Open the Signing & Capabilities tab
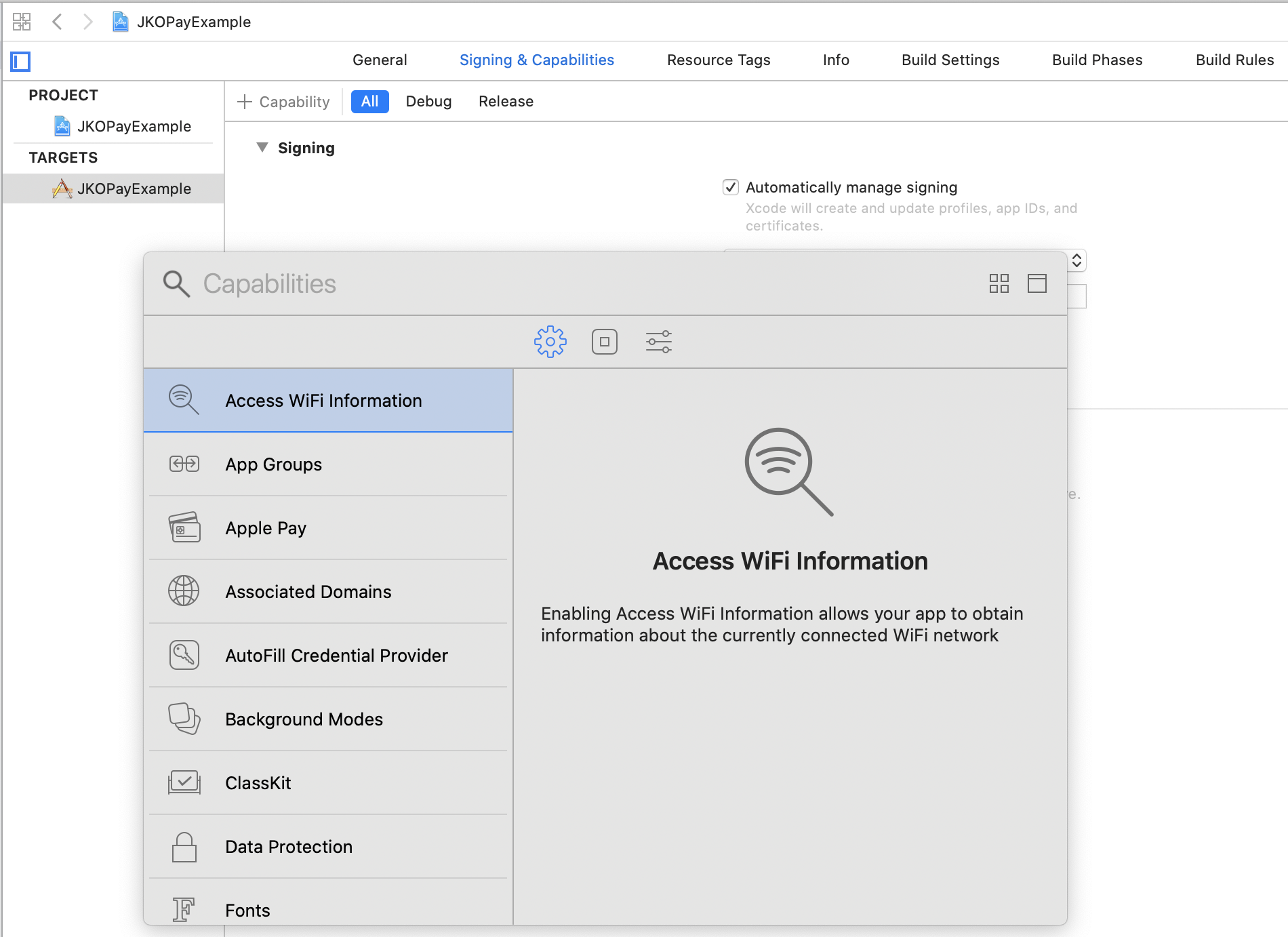Image resolution: width=1288 pixels, height=937 pixels. click(x=537, y=60)
